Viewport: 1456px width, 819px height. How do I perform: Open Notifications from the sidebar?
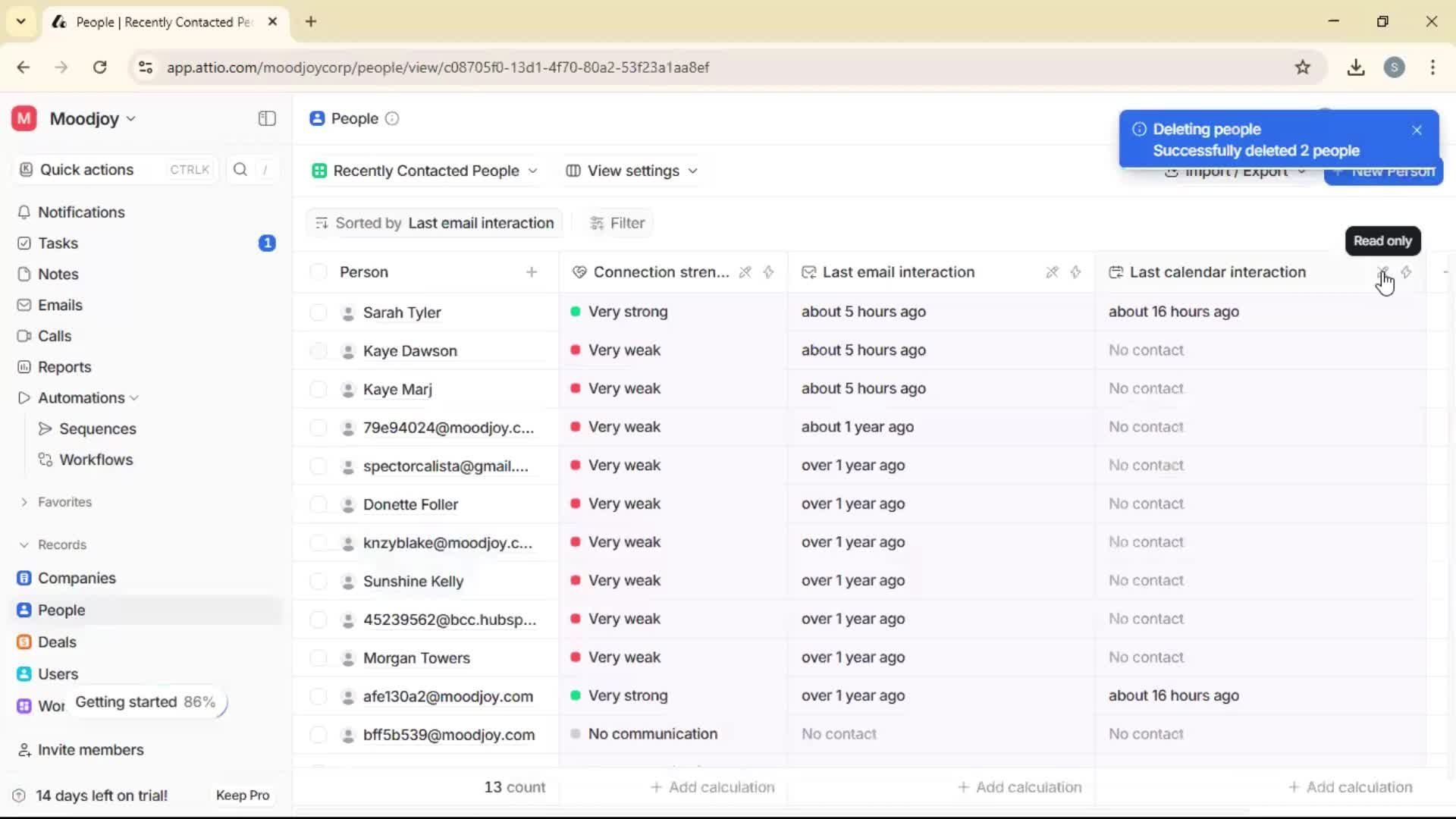(x=81, y=212)
